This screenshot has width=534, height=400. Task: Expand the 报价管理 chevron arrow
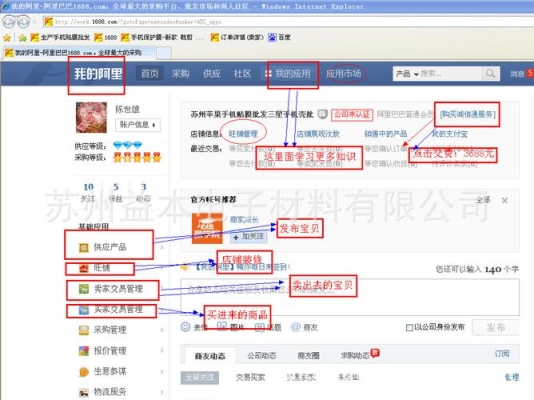(162, 351)
